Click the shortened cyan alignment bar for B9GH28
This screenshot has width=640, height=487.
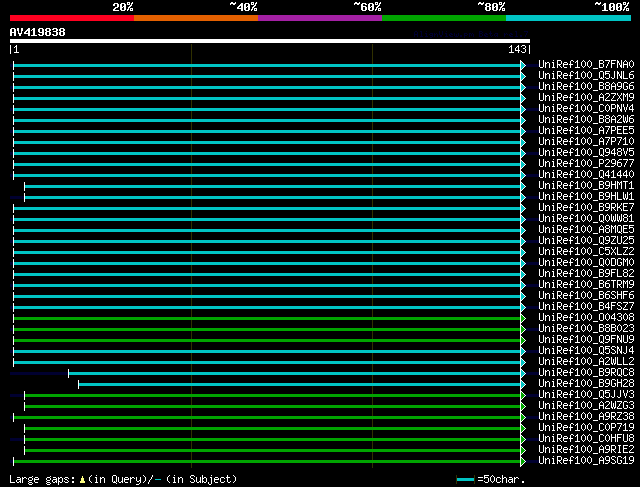tap(300, 385)
